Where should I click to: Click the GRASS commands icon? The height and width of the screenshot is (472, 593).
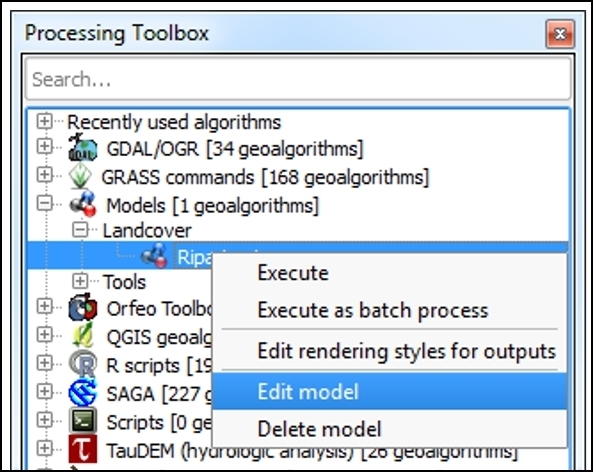[x=81, y=176]
